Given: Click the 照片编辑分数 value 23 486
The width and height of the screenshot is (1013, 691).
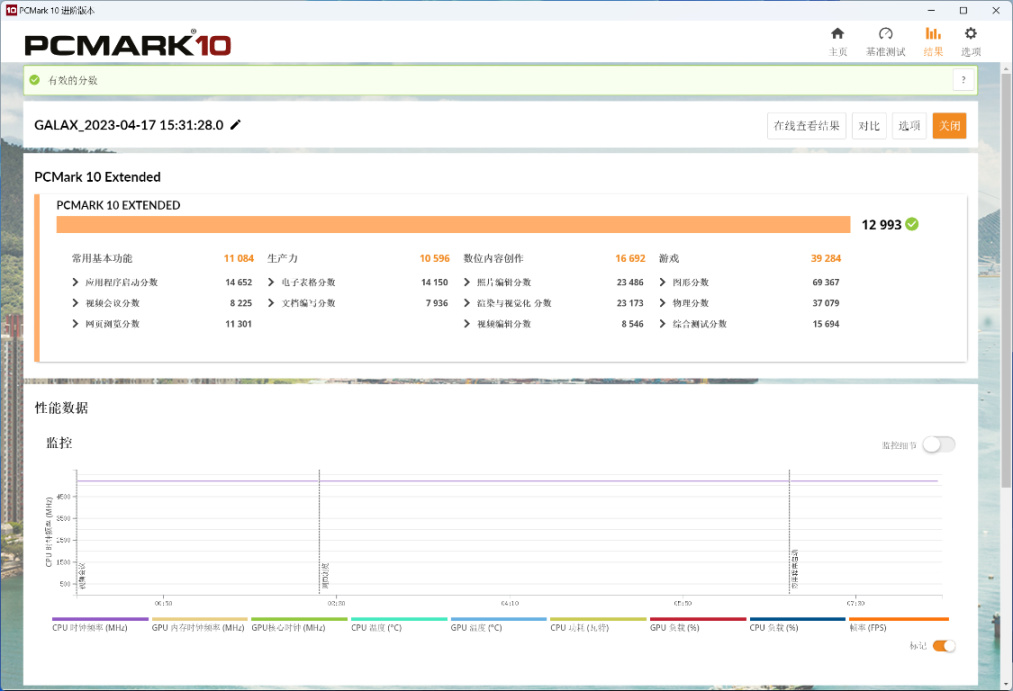Looking at the screenshot, I should (x=630, y=282).
